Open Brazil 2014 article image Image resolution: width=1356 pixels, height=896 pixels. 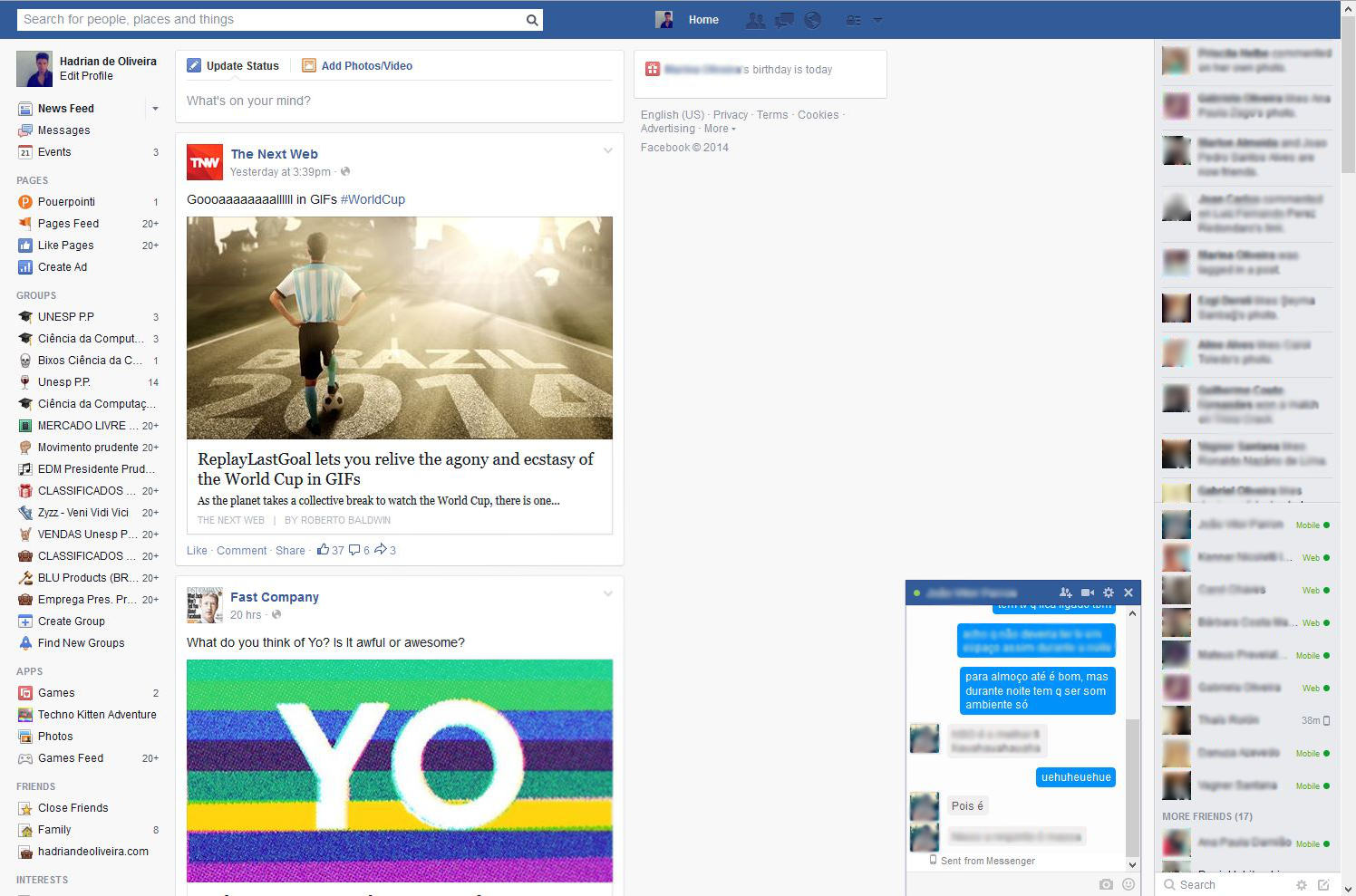coord(400,328)
